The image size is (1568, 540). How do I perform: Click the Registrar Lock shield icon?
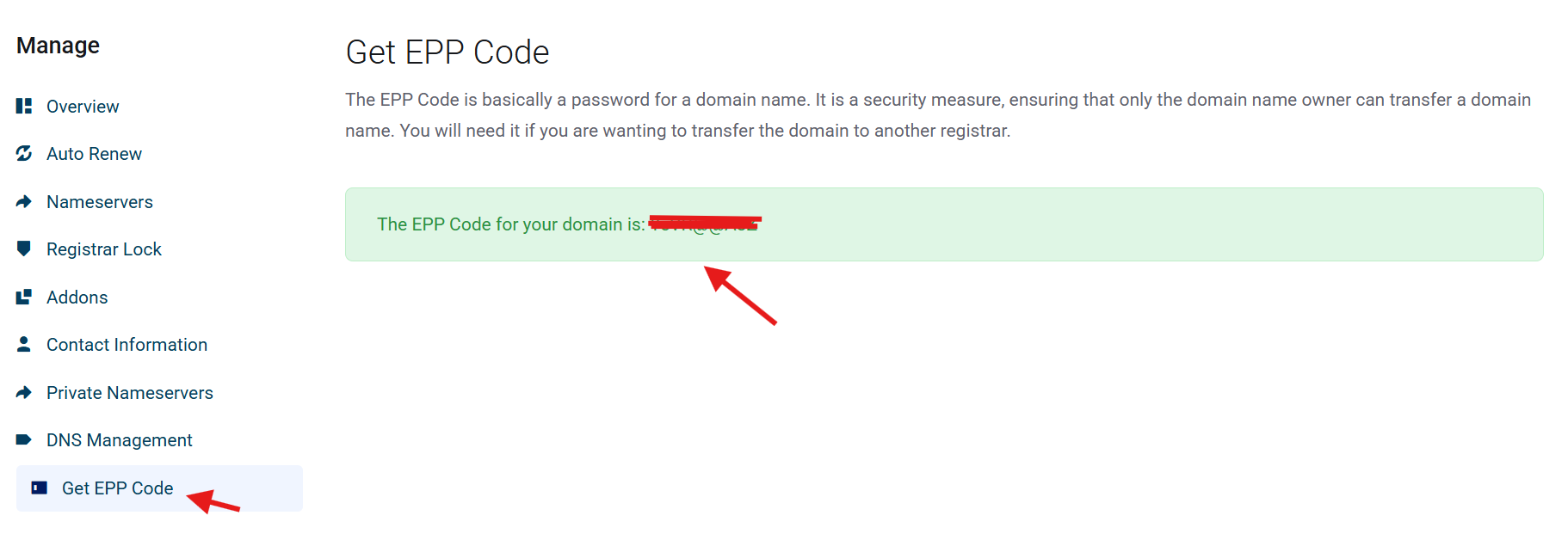click(24, 249)
